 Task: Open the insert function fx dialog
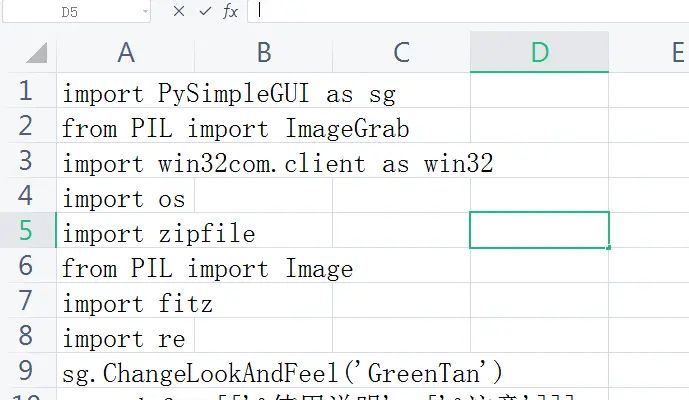click(230, 11)
